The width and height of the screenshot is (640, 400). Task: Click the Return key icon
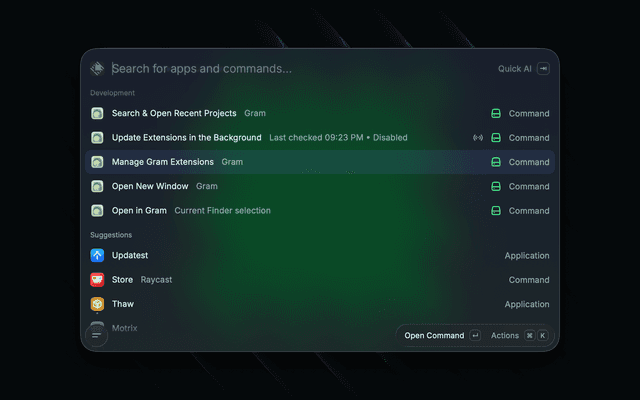475,336
